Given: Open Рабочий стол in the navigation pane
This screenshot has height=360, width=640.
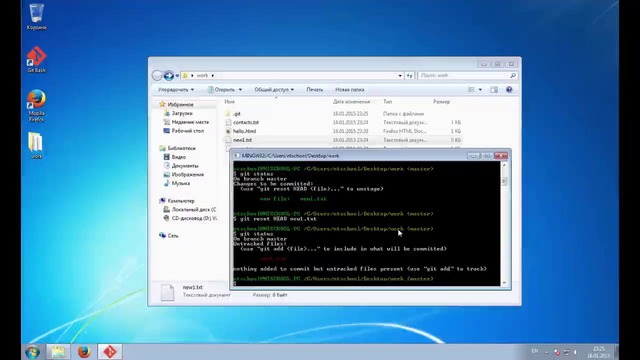Looking at the screenshot, I should [187, 131].
